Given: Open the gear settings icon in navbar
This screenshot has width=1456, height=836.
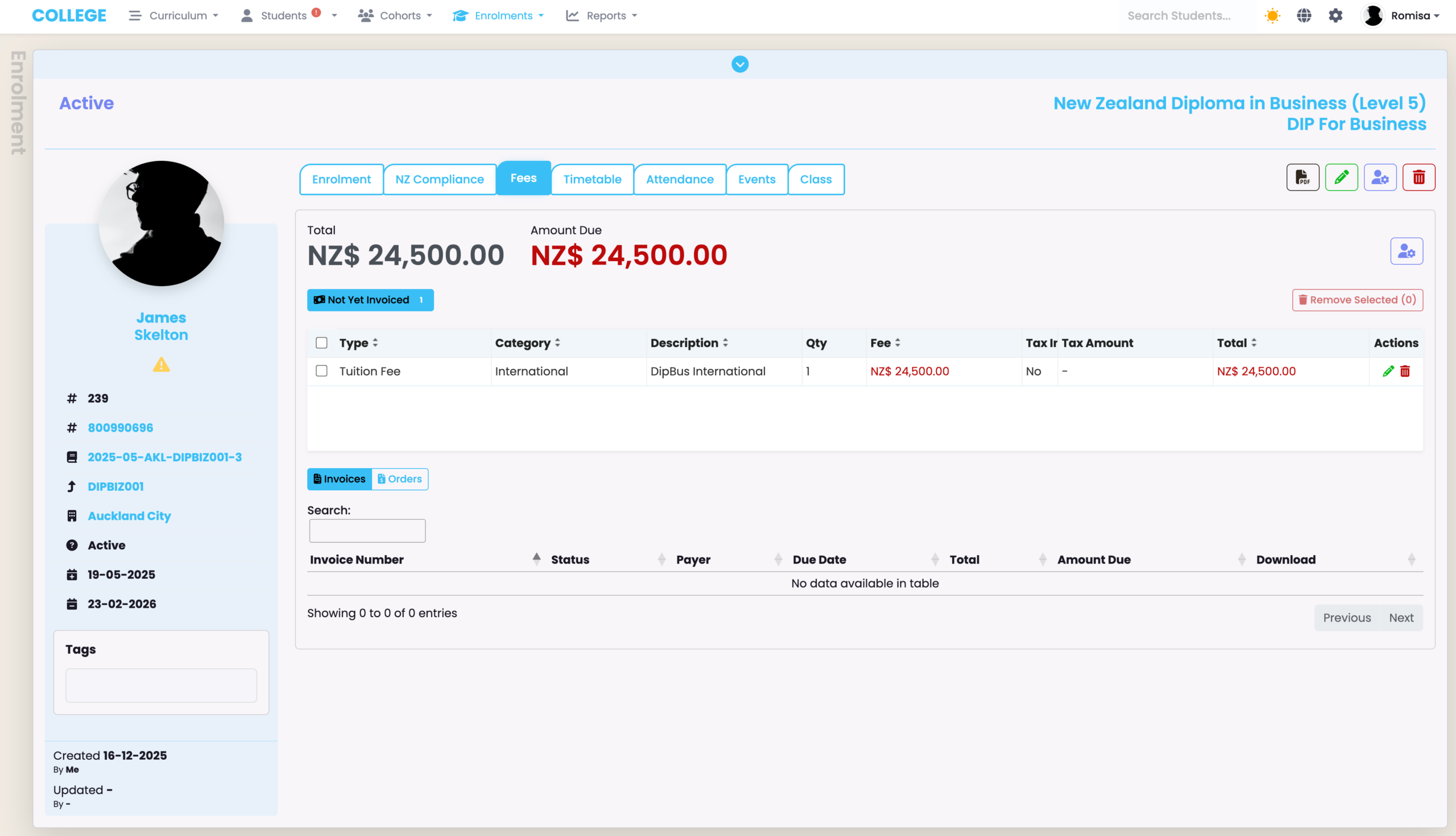Looking at the screenshot, I should tap(1335, 15).
